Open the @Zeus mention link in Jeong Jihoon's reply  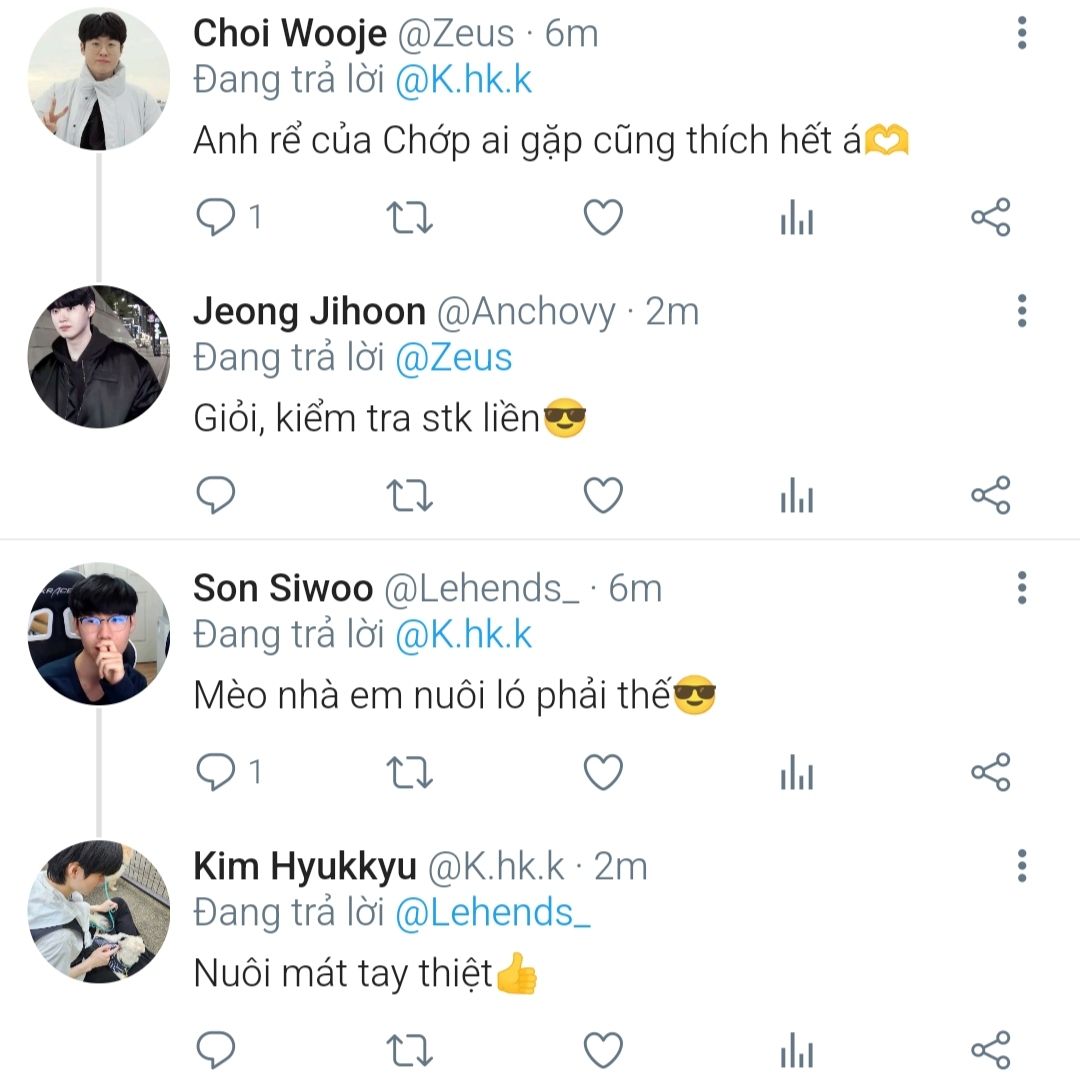(454, 358)
